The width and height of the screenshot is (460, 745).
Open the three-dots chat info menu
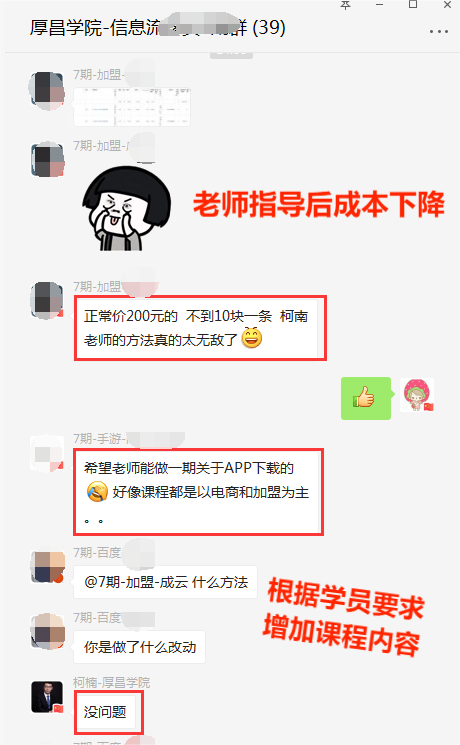tap(438, 31)
